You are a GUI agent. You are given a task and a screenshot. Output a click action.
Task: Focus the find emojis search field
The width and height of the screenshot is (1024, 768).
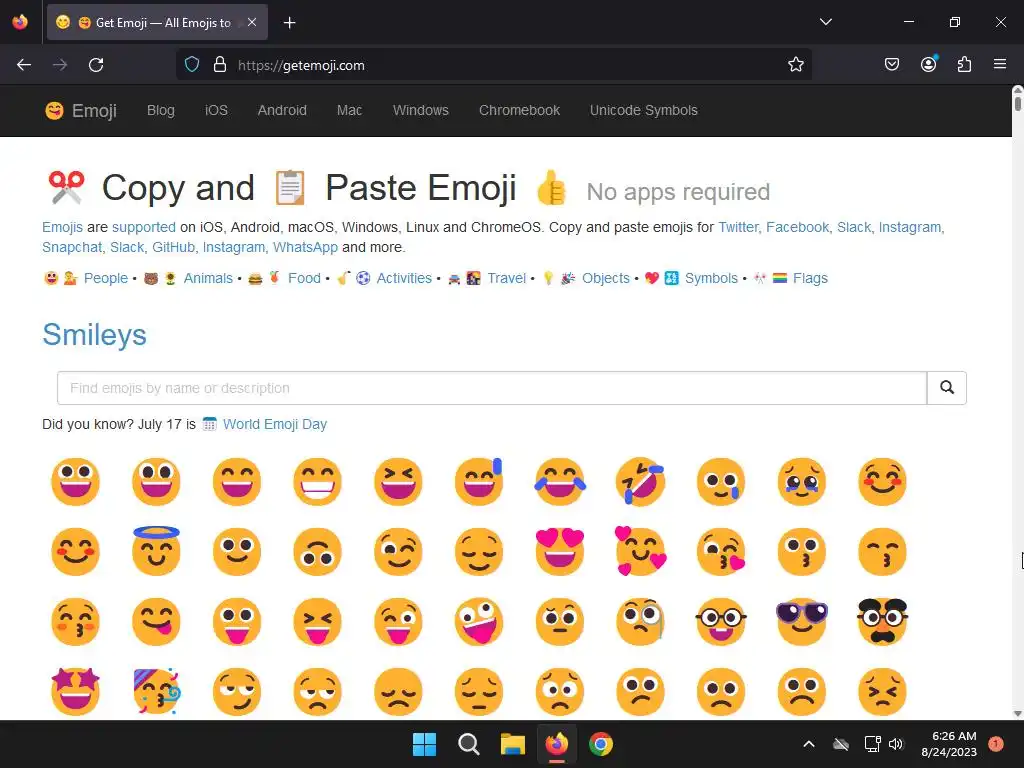tap(492, 388)
